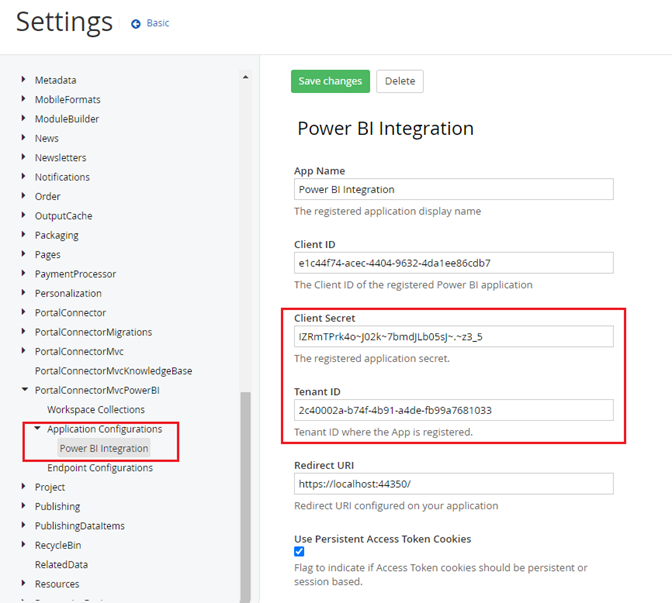The image size is (672, 603).
Task: Expand the PublishingDataItems node arrow
Action: point(24,525)
